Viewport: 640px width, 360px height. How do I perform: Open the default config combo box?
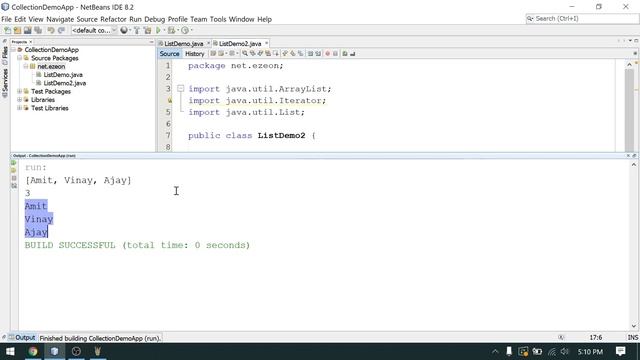click(x=94, y=30)
